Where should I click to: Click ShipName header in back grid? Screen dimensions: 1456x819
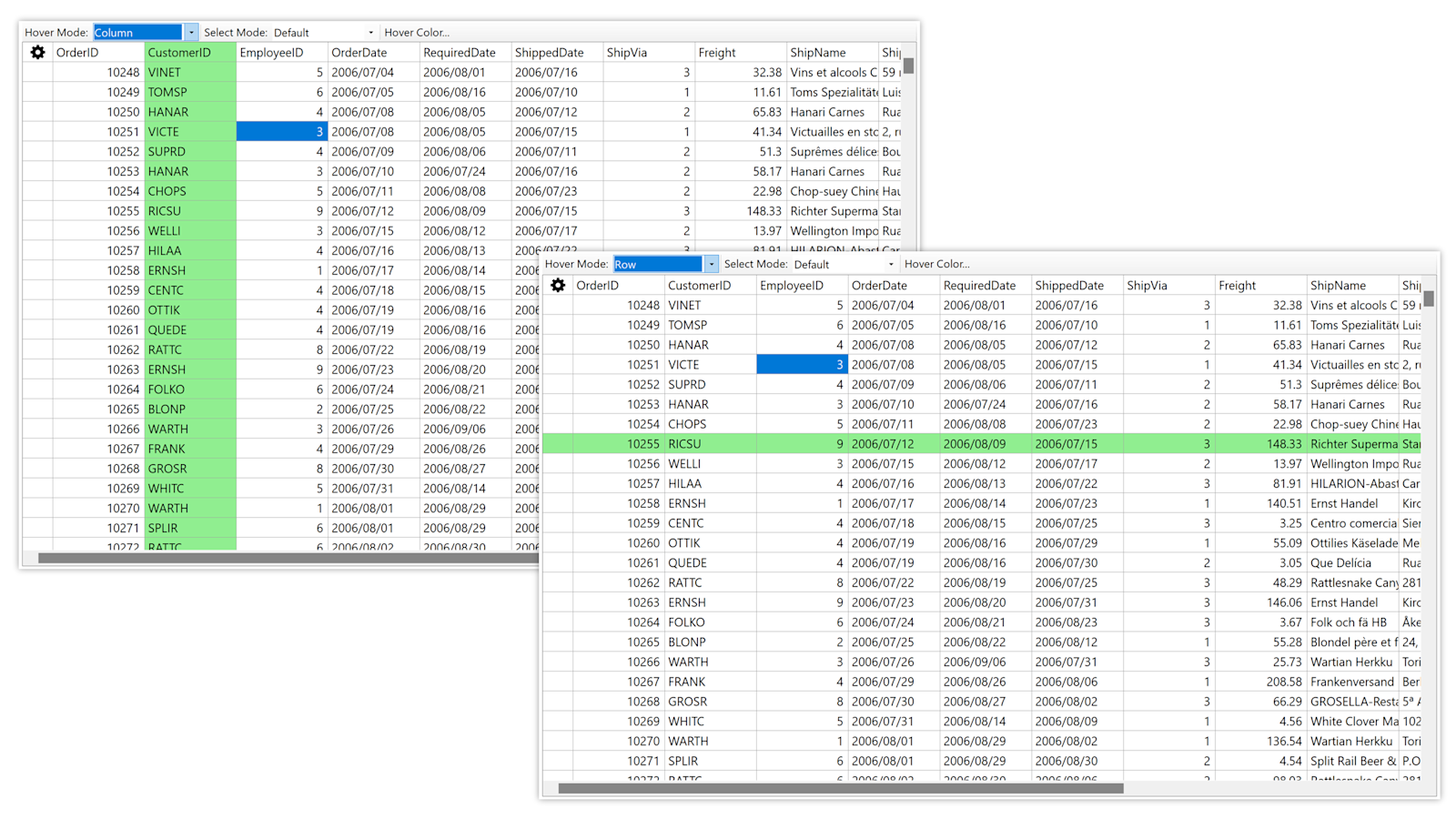tap(833, 53)
